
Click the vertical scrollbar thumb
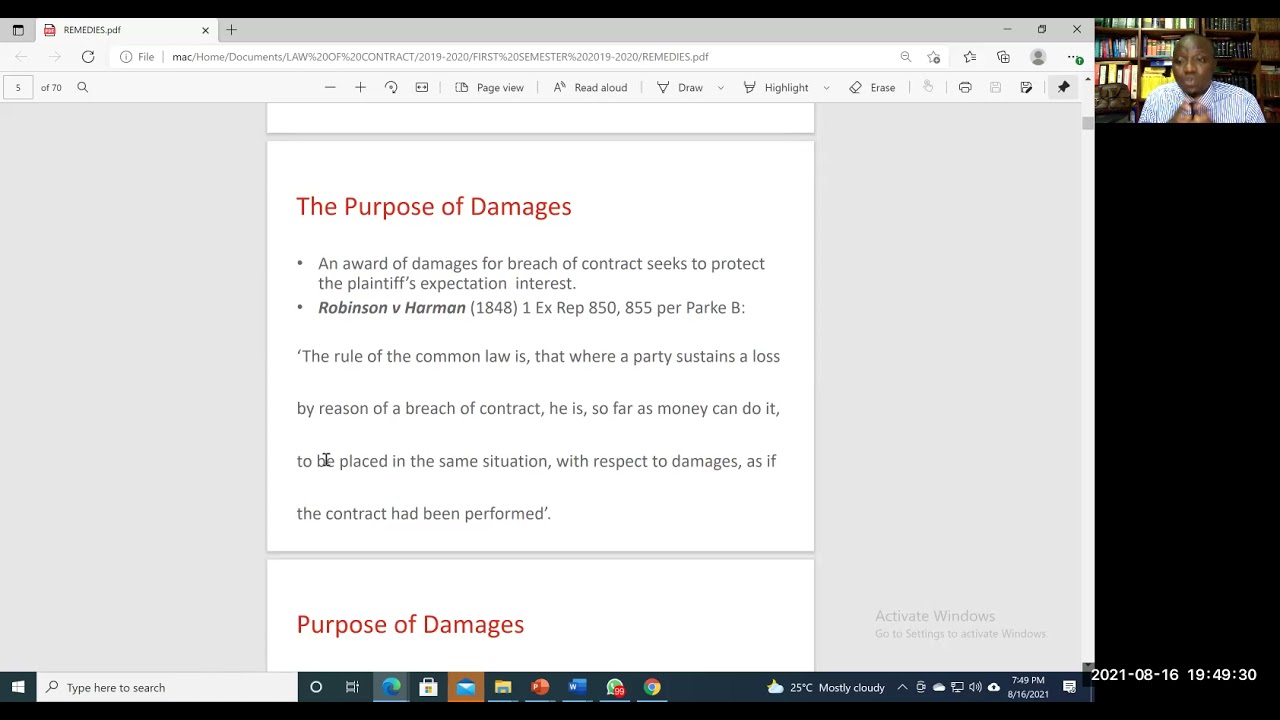[x=1087, y=123]
